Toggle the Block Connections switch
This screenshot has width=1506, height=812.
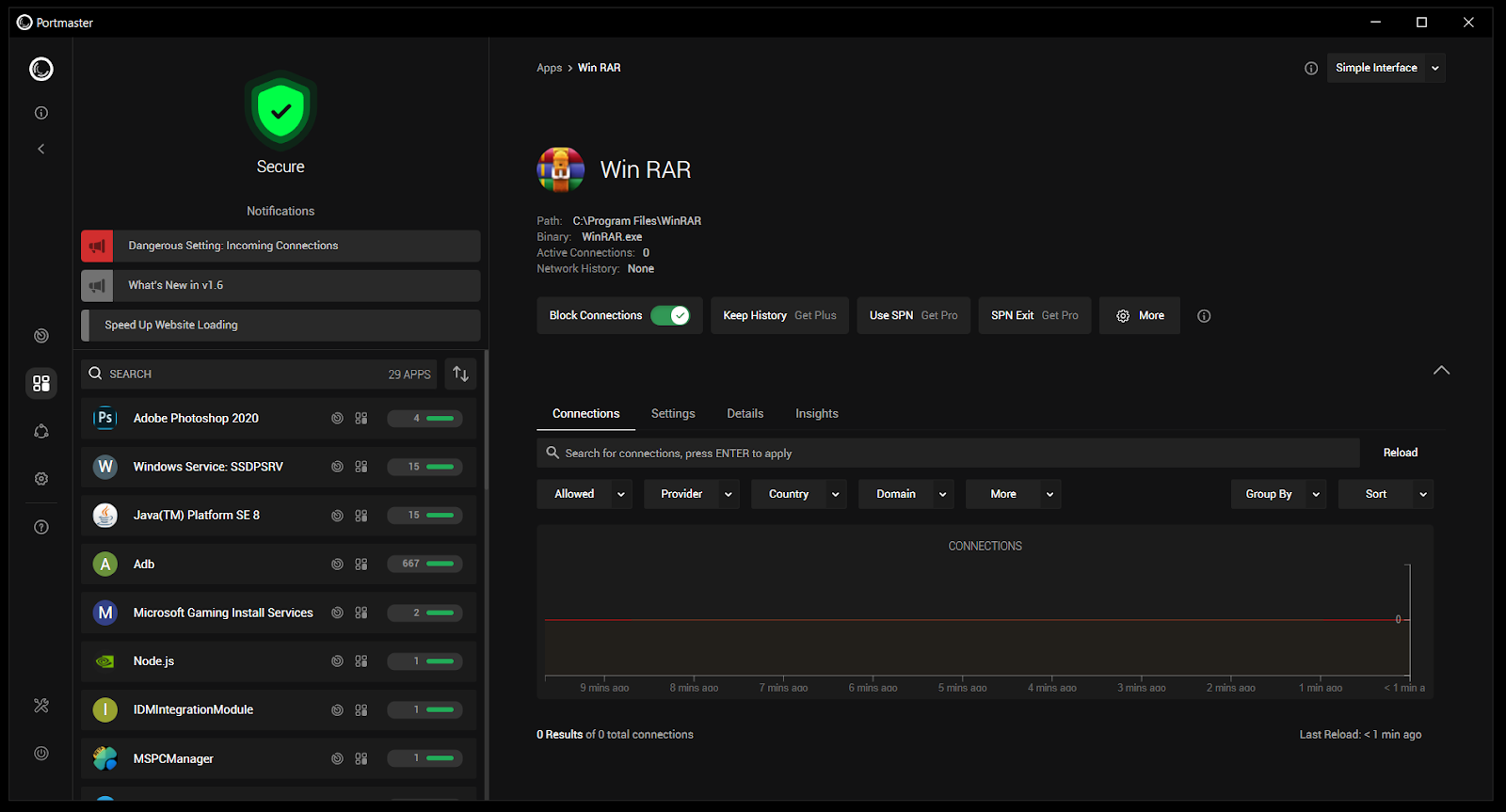pos(670,315)
